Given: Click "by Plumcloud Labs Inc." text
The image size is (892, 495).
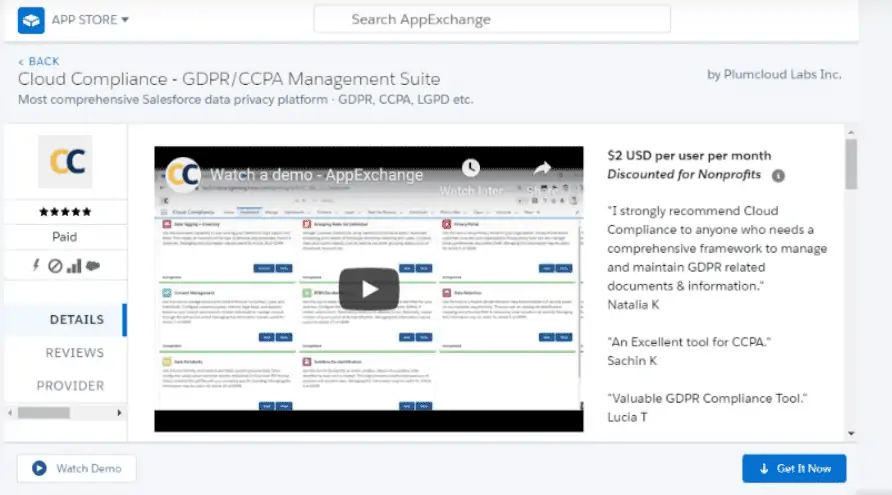Looking at the screenshot, I should click(774, 75).
